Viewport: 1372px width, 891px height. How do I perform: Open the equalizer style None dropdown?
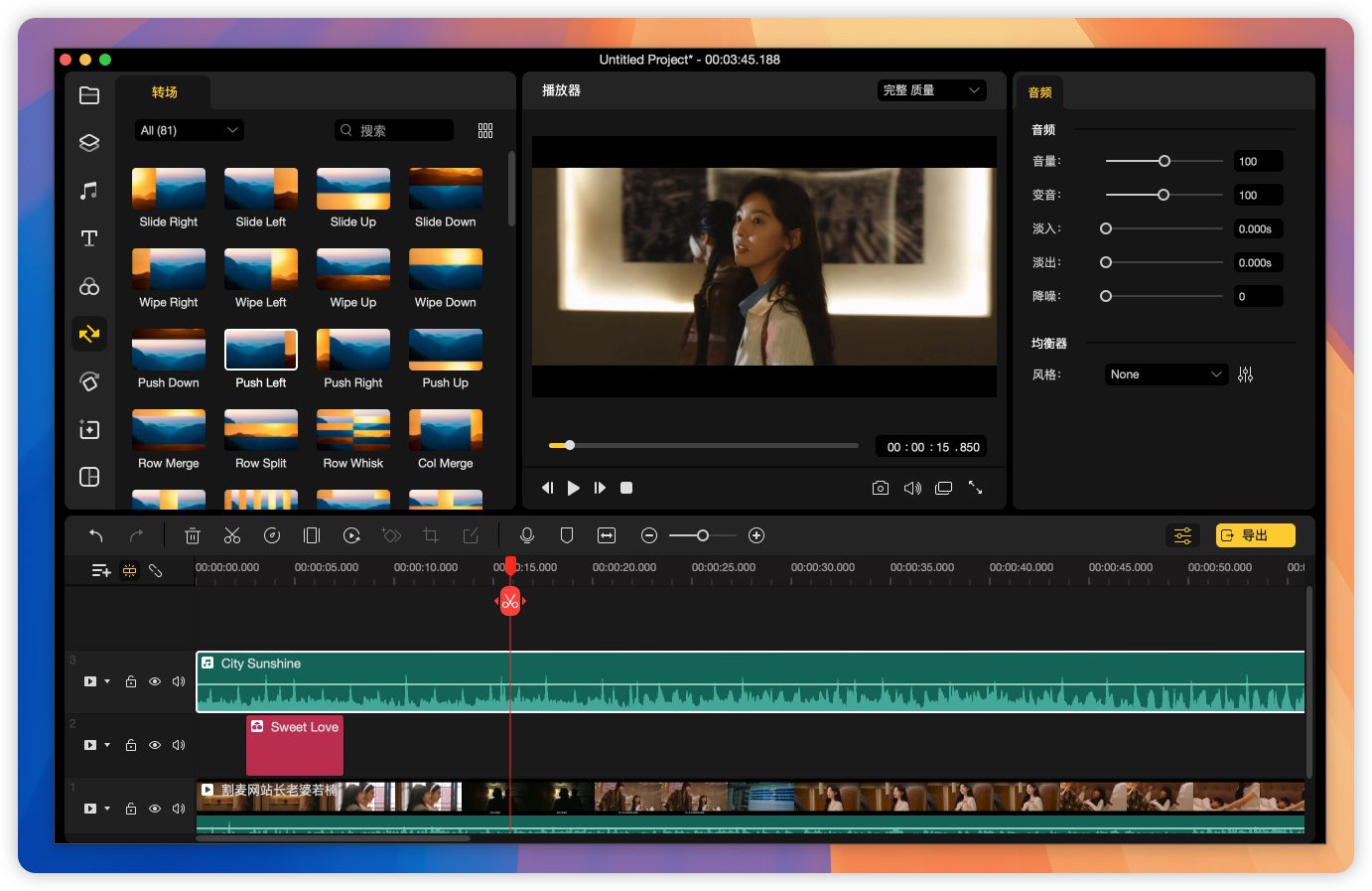tap(1166, 374)
